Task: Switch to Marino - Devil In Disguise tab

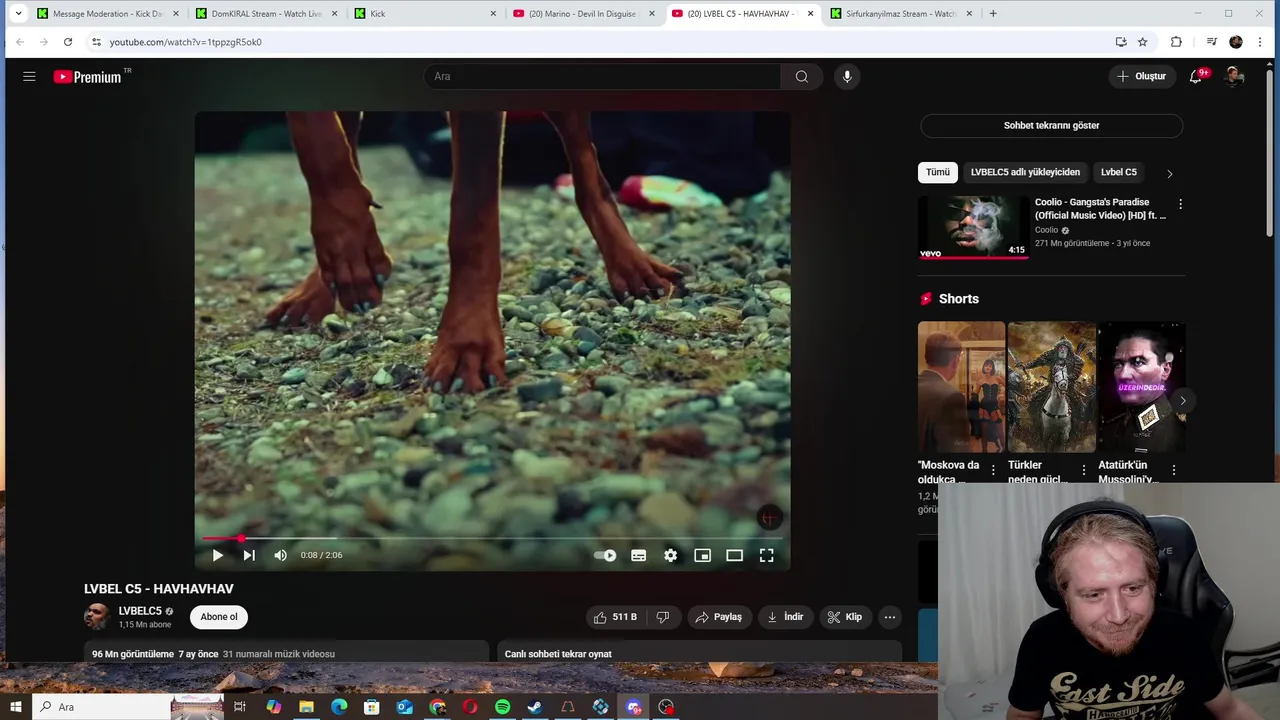Action: click(x=583, y=14)
